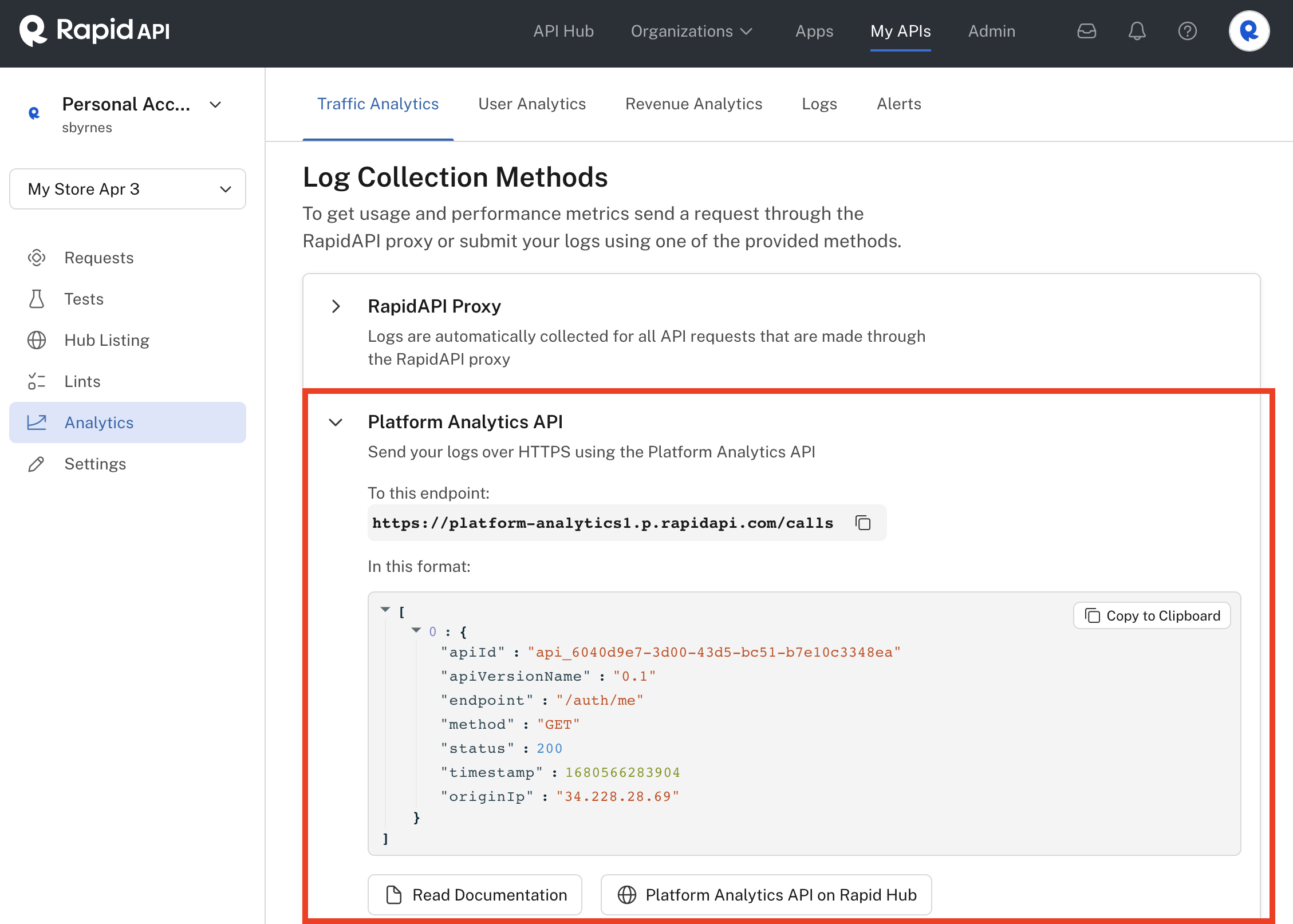Click the RapidAPI logo
Image resolution: width=1293 pixels, height=924 pixels.
click(94, 31)
